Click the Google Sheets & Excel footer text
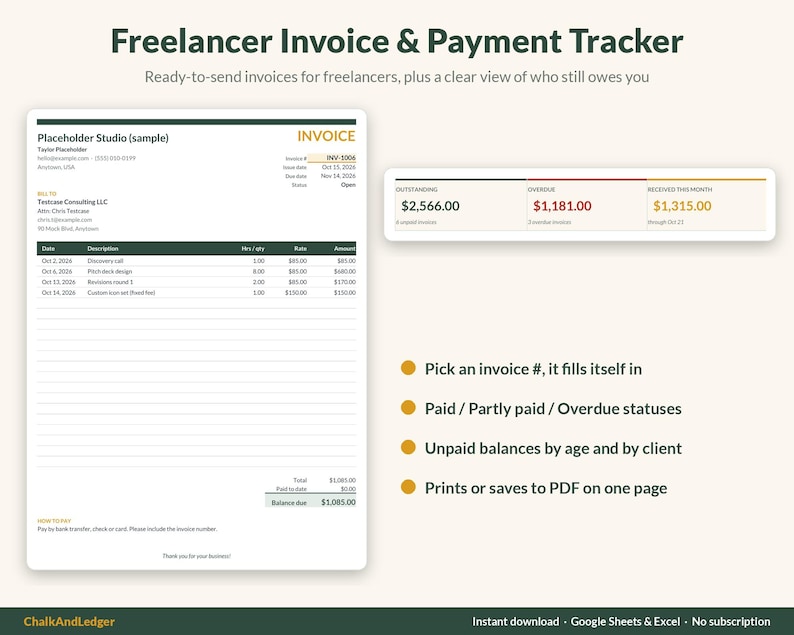This screenshot has height=635, width=794. tap(625, 622)
